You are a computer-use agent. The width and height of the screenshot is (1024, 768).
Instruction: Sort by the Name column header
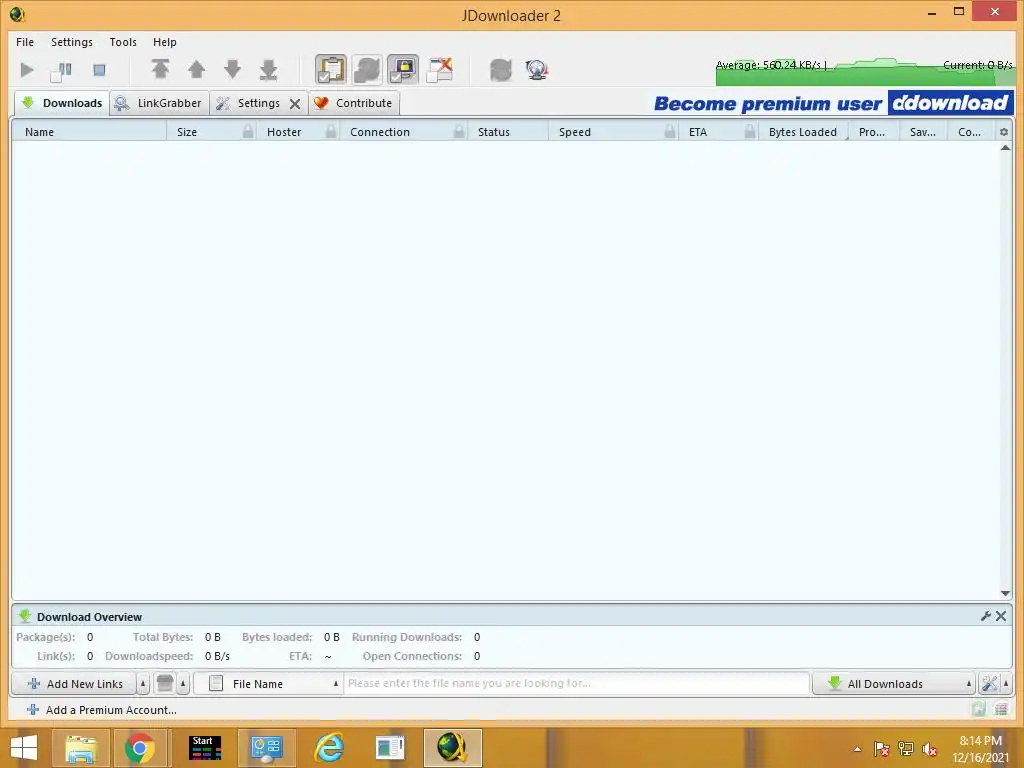[x=89, y=132]
